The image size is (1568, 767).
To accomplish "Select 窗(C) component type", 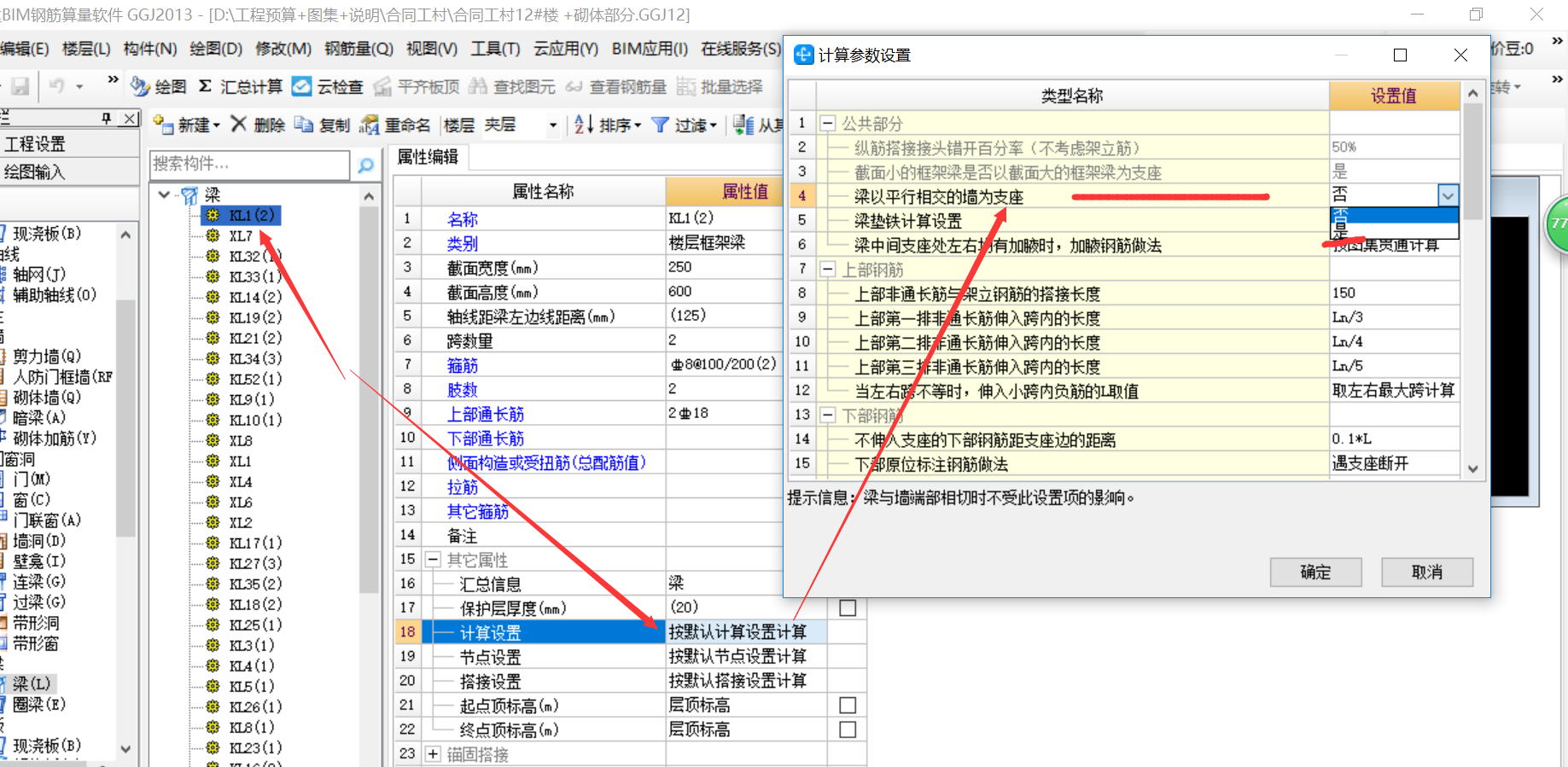I will pyautogui.click(x=32, y=500).
